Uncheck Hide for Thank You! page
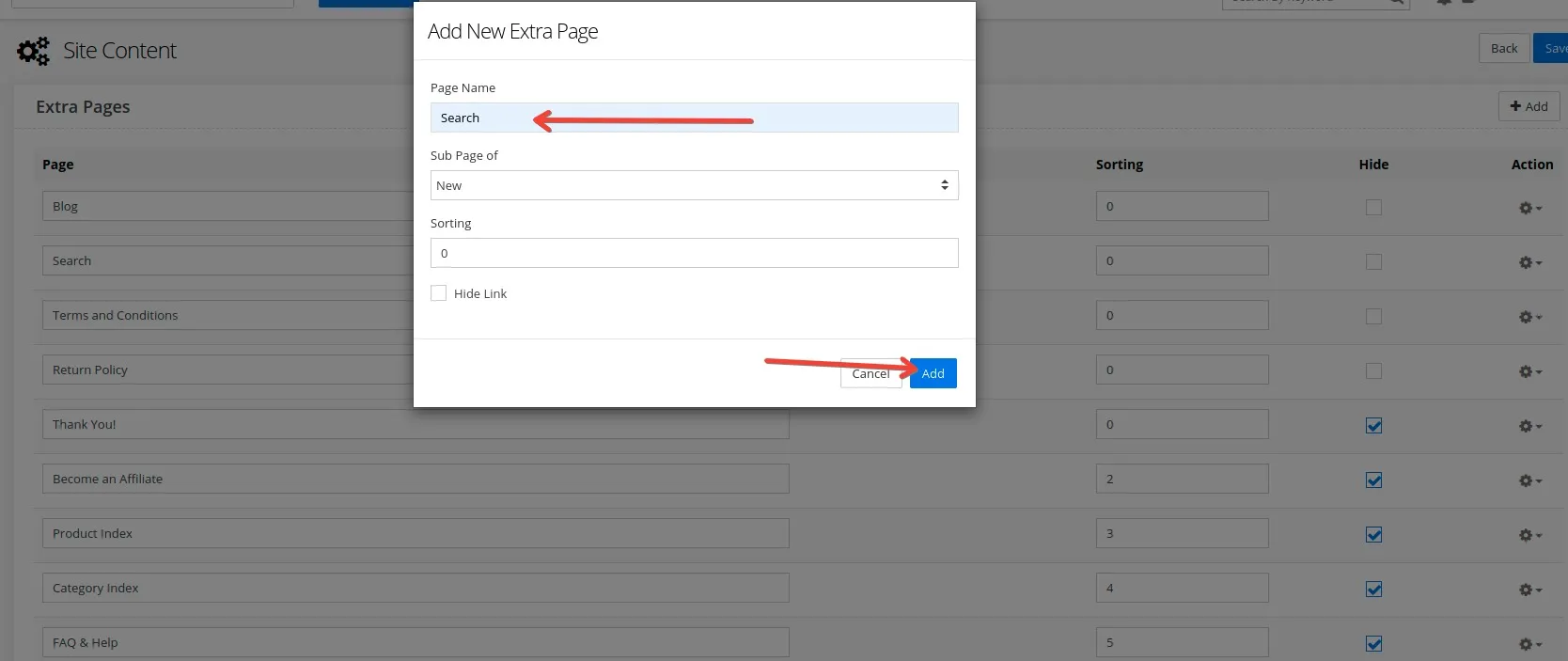This screenshot has width=1568, height=661. [x=1373, y=426]
